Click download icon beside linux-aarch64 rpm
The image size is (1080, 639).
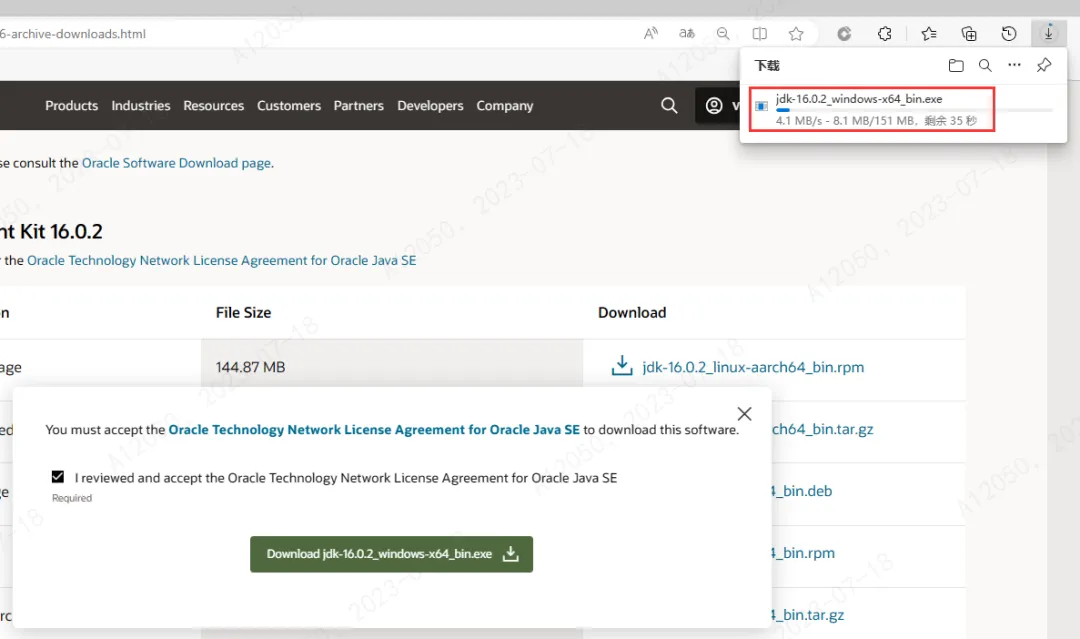[x=622, y=366]
